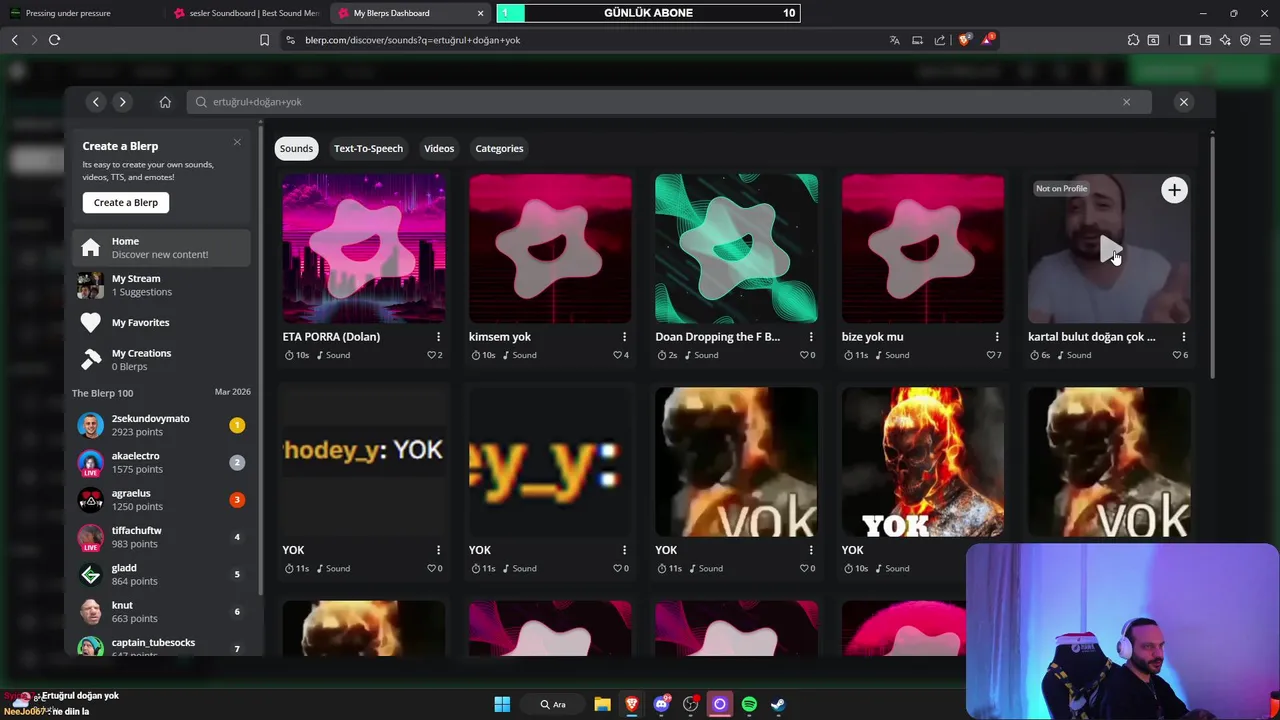Screen dimensions: 1280x720
Task: Open agraelus leaderboard entry
Action: (161, 500)
